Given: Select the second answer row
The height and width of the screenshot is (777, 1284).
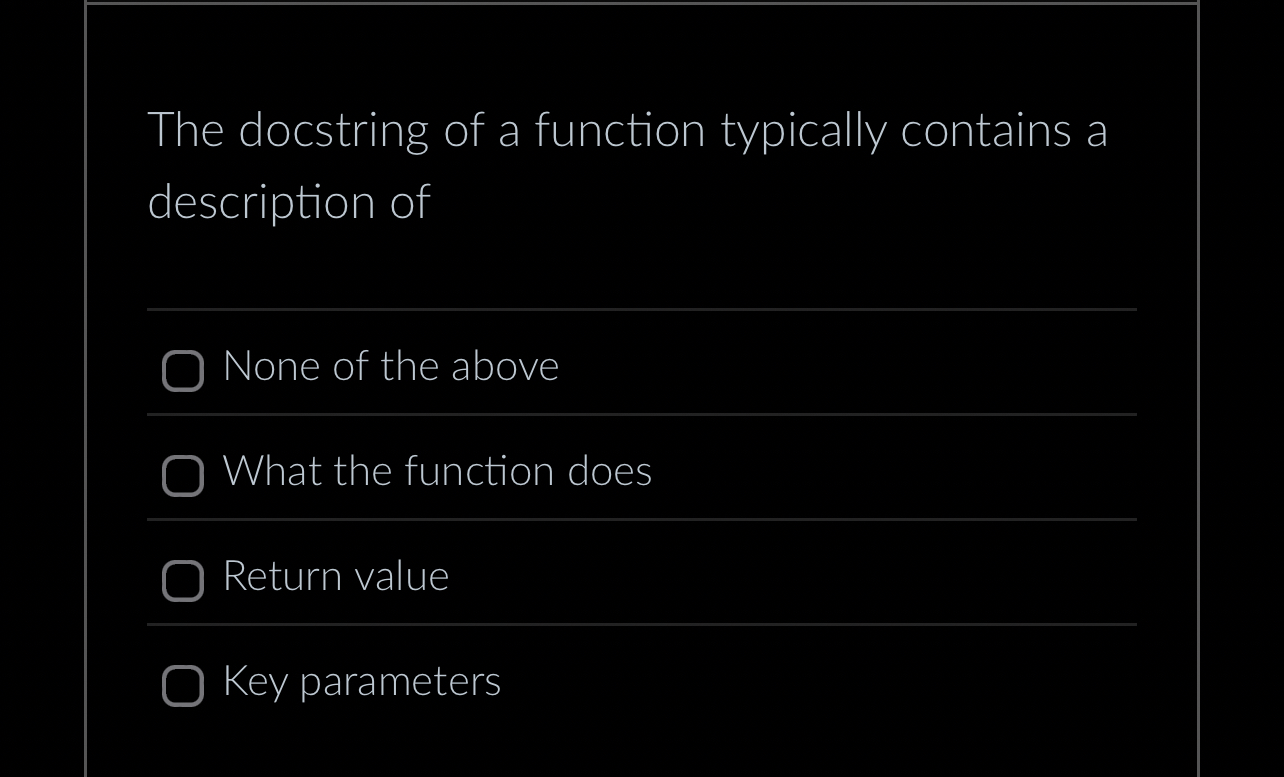Looking at the screenshot, I should pyautogui.click(x=641, y=472).
